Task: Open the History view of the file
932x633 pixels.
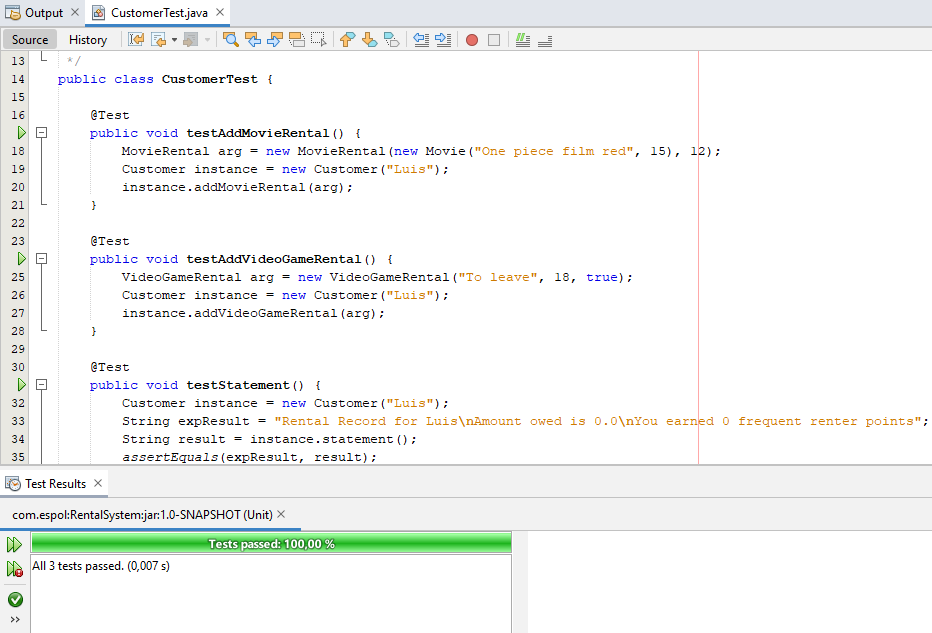Action: (88, 39)
